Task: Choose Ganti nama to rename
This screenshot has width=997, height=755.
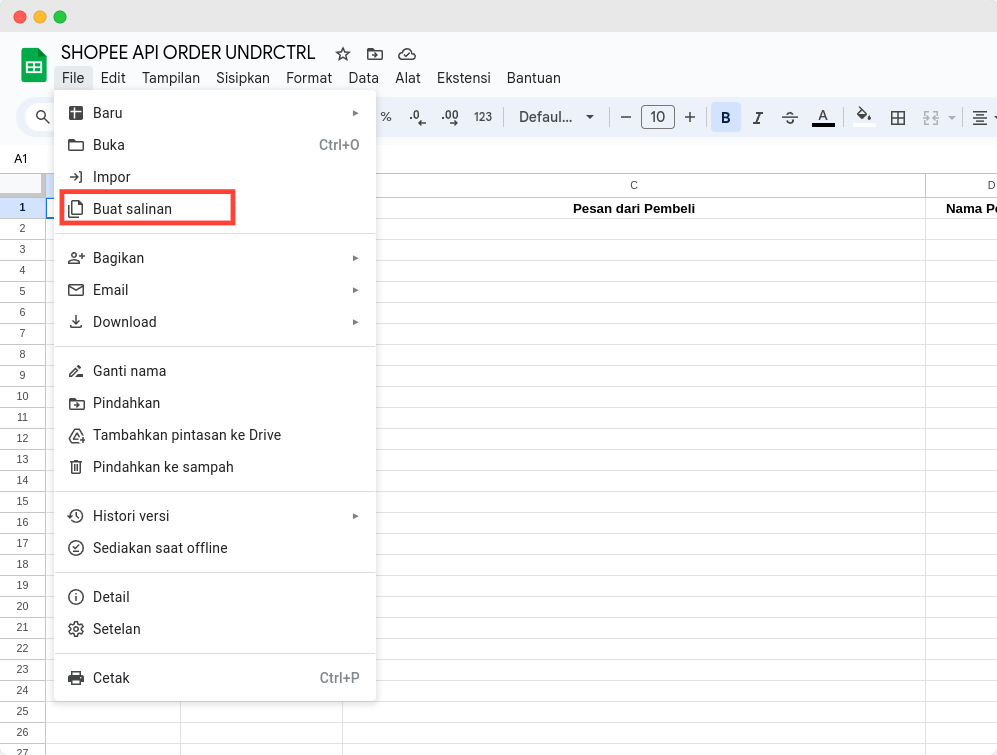Action: tap(215, 371)
